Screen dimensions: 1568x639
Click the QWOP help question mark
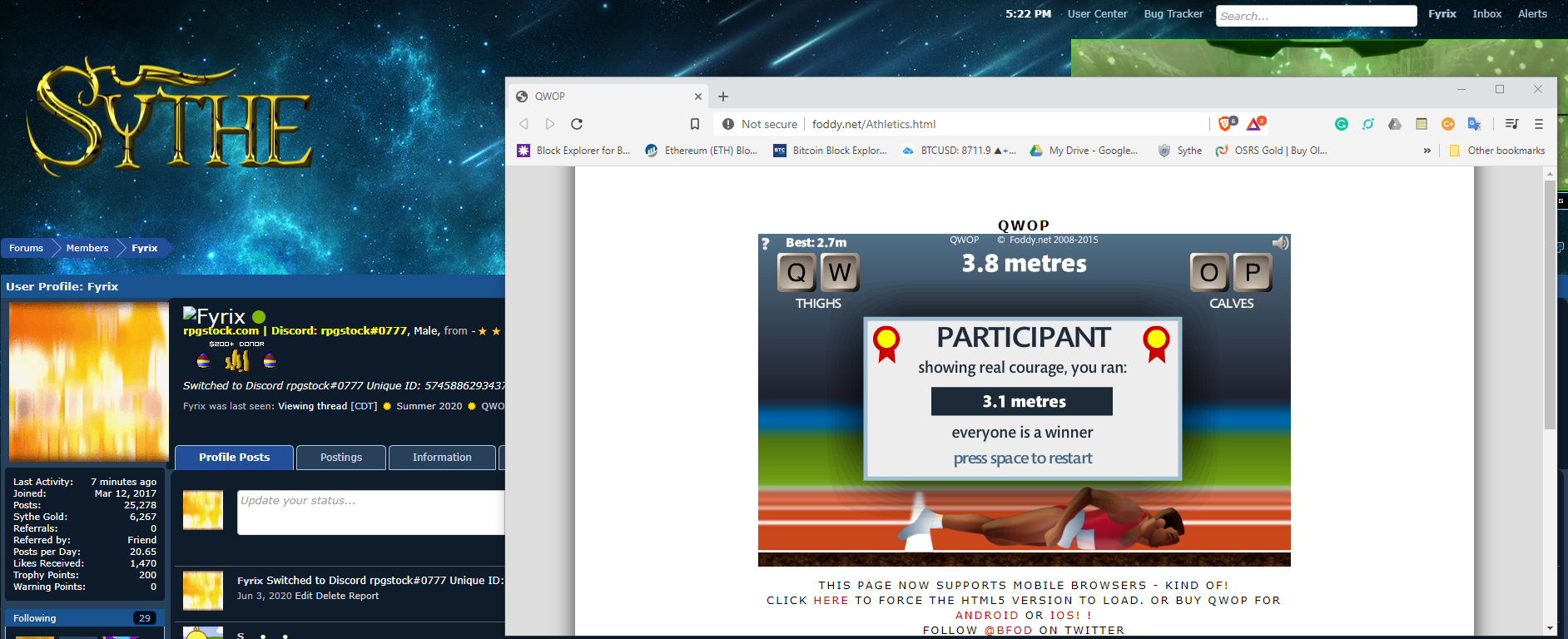765,244
